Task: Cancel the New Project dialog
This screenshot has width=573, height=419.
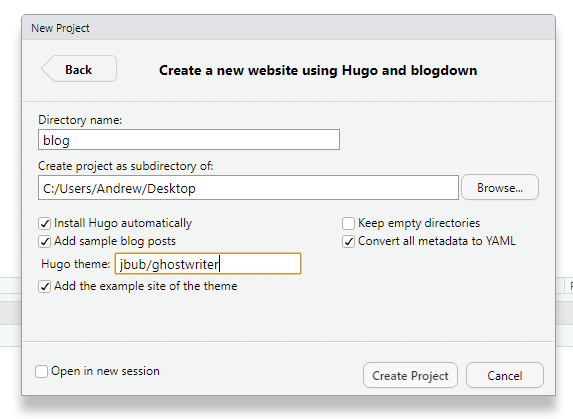Action: pyautogui.click(x=505, y=375)
